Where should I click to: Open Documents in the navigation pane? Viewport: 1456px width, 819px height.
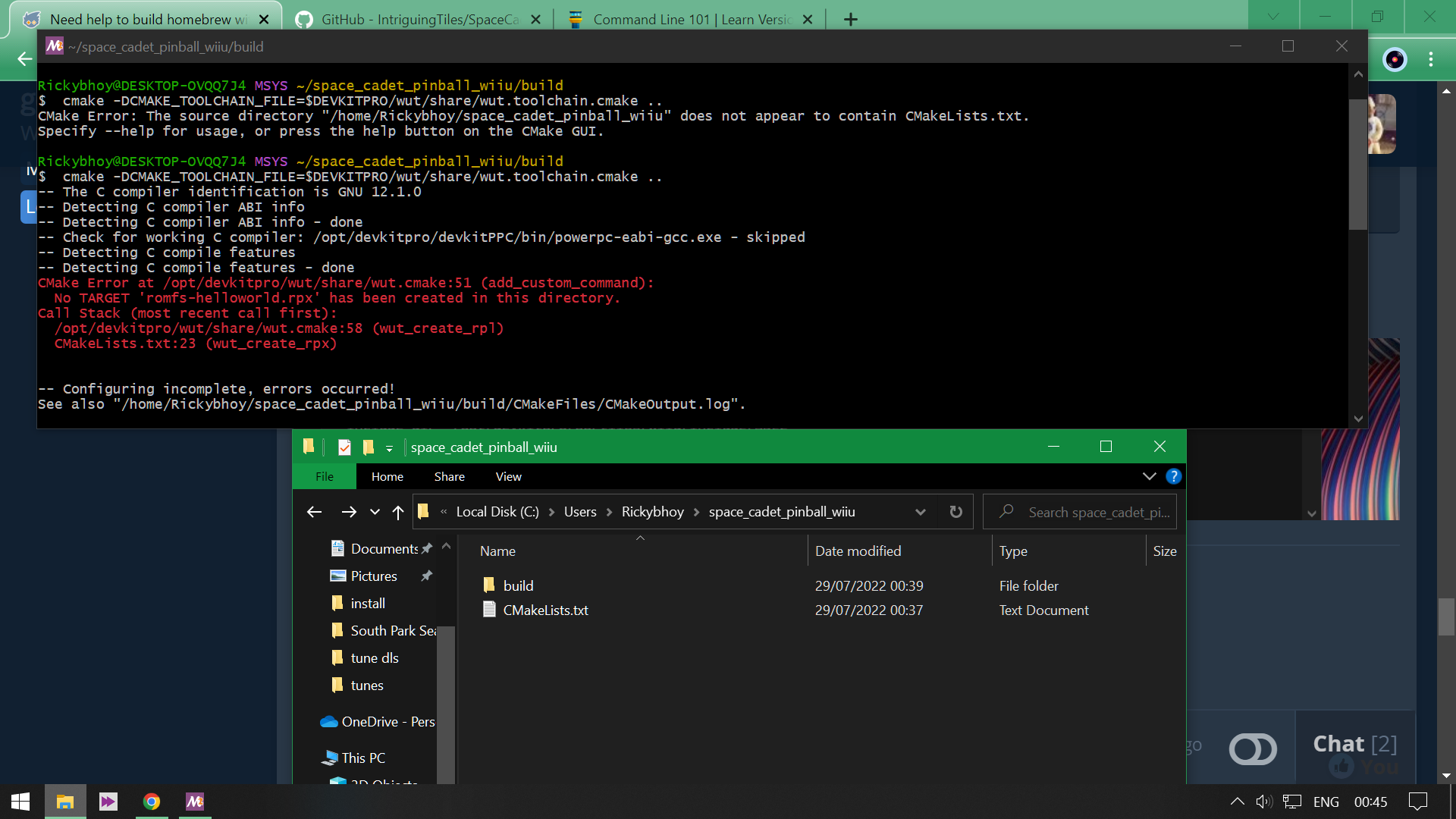pos(384,548)
